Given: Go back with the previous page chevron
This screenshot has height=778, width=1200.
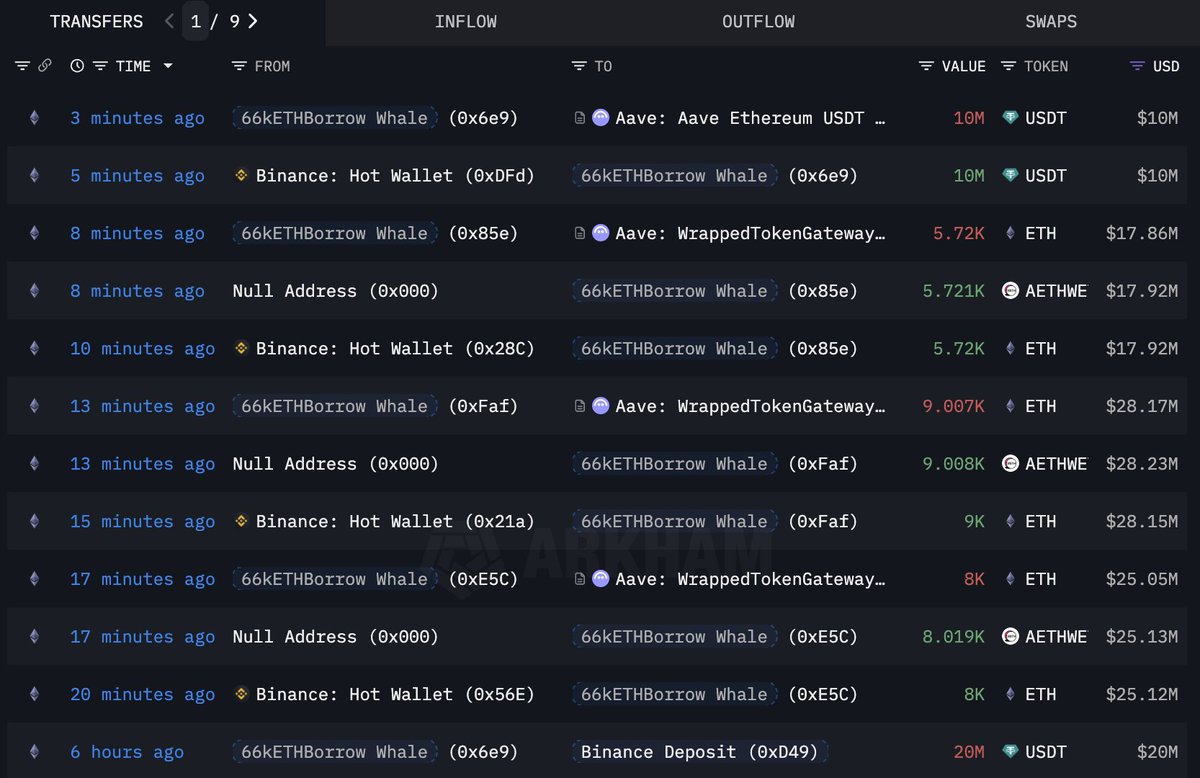Looking at the screenshot, I should pyautogui.click(x=169, y=20).
